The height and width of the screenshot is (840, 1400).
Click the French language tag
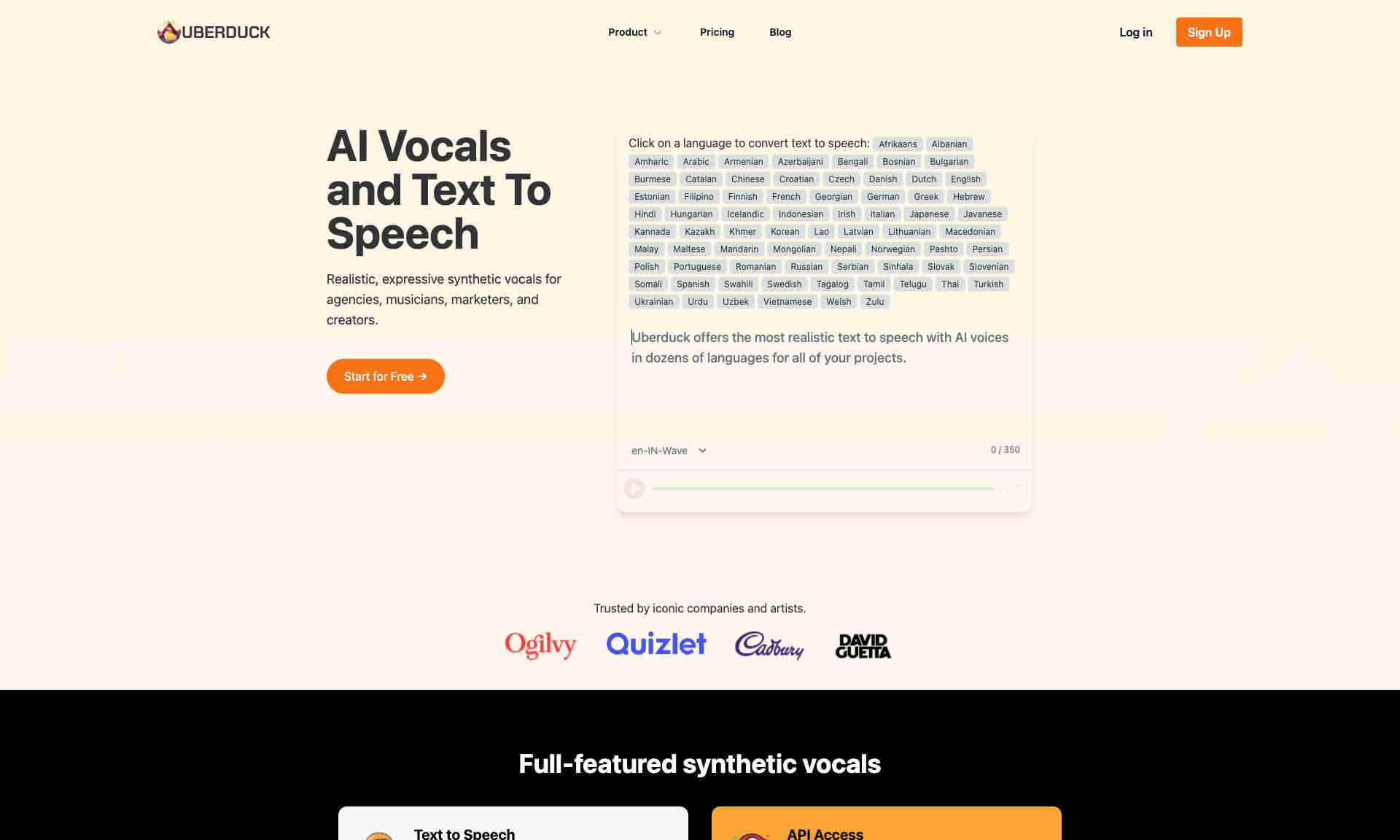[x=786, y=196]
